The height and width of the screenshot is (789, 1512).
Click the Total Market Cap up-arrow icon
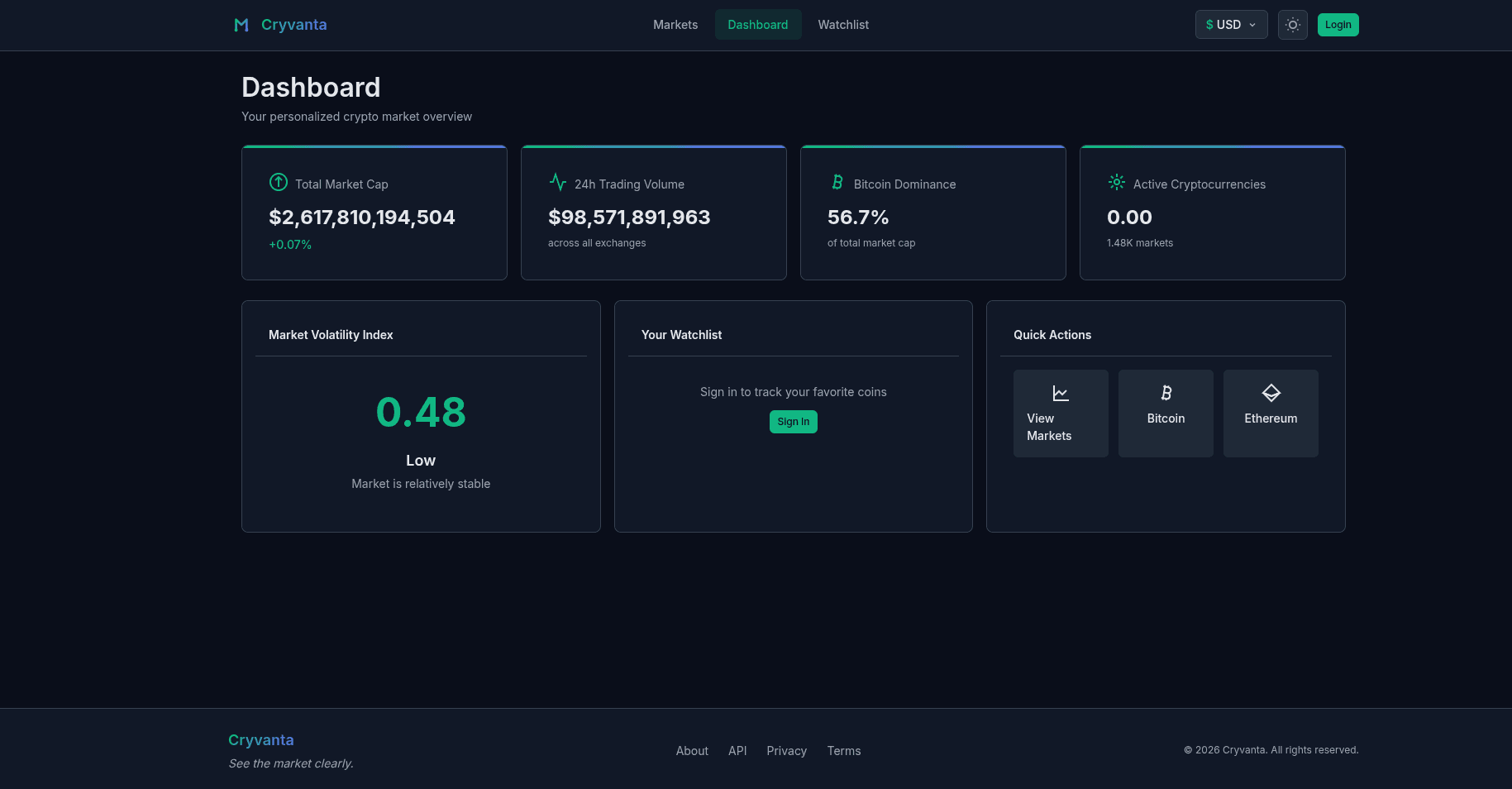click(279, 182)
